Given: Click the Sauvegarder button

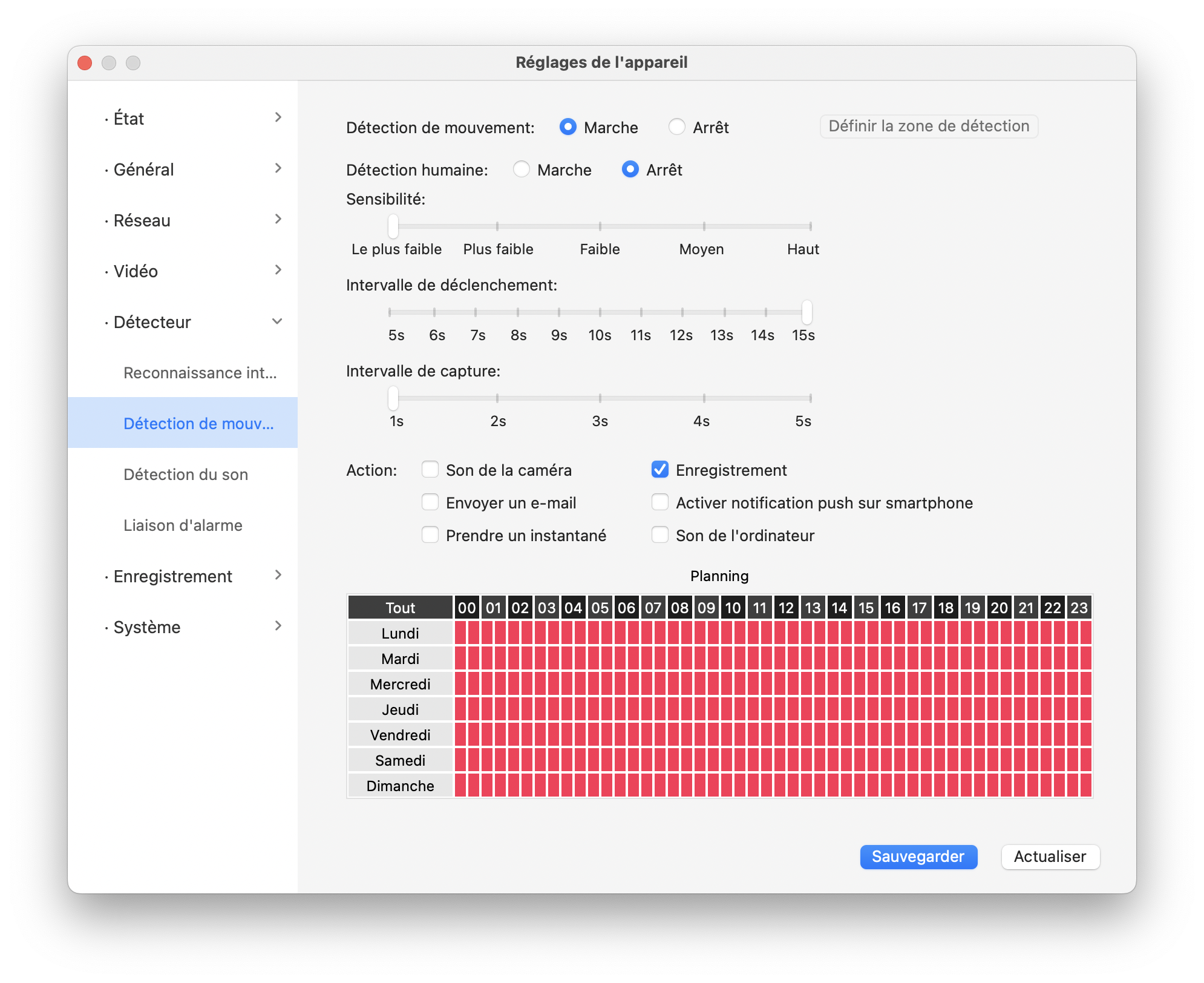Looking at the screenshot, I should 918,856.
